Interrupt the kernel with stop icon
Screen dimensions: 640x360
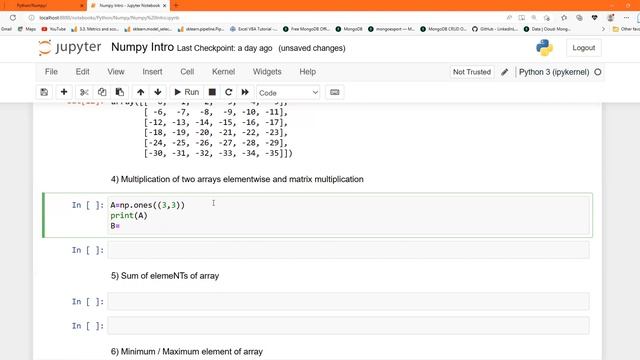tap(212, 92)
